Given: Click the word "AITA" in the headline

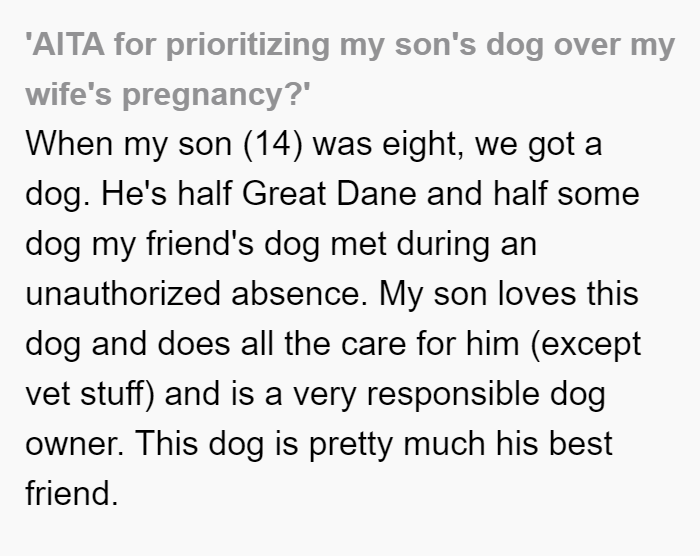Looking at the screenshot, I should (68, 45).
